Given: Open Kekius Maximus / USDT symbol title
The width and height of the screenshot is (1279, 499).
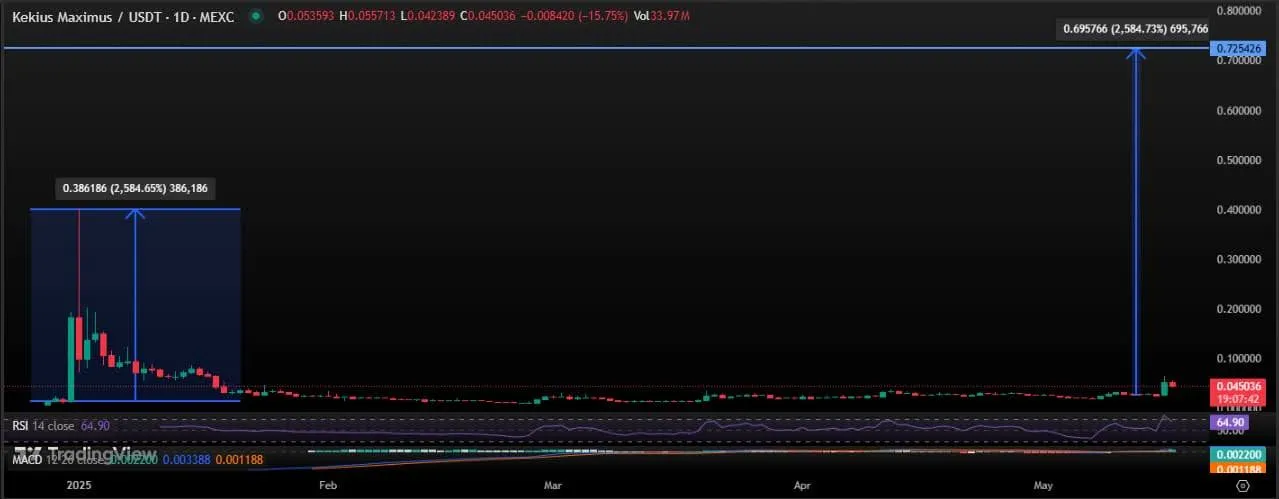Looking at the screenshot, I should (122, 17).
